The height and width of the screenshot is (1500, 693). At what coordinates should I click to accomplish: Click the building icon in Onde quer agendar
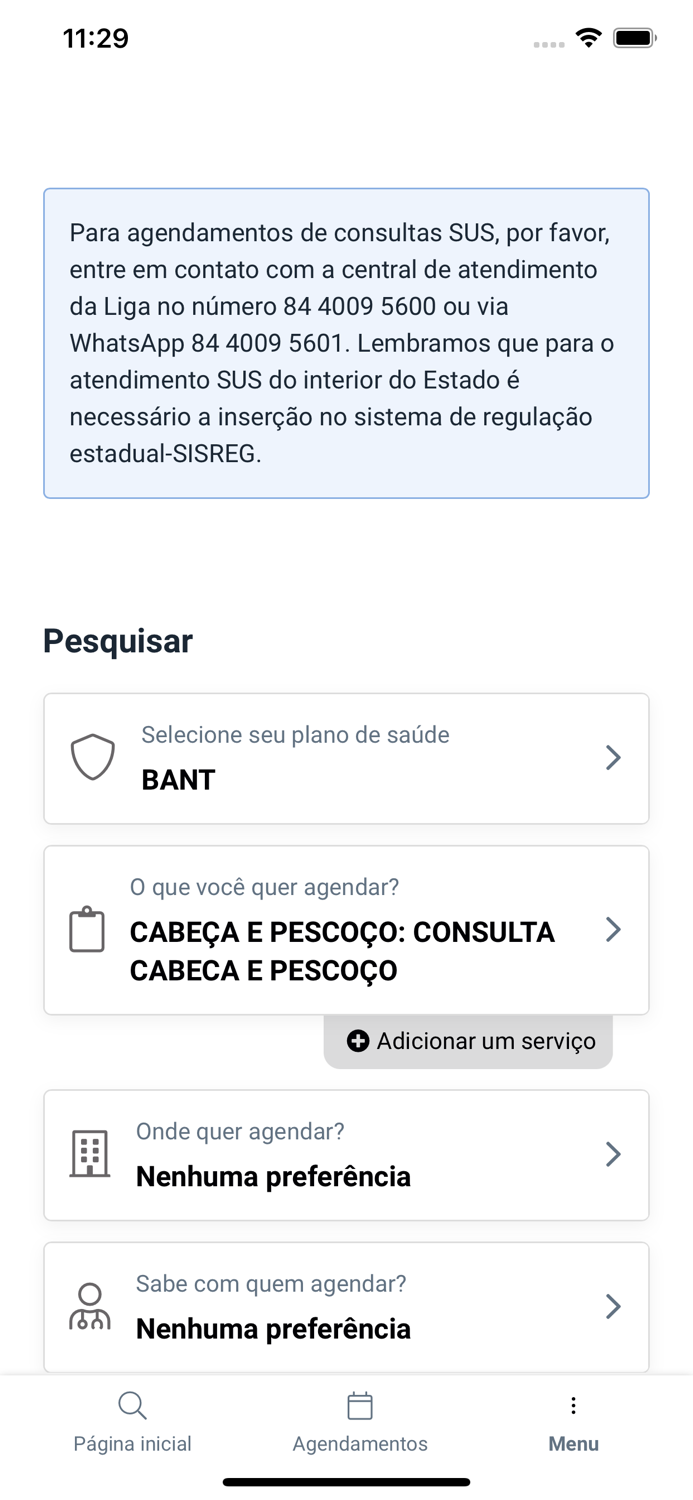click(89, 1154)
